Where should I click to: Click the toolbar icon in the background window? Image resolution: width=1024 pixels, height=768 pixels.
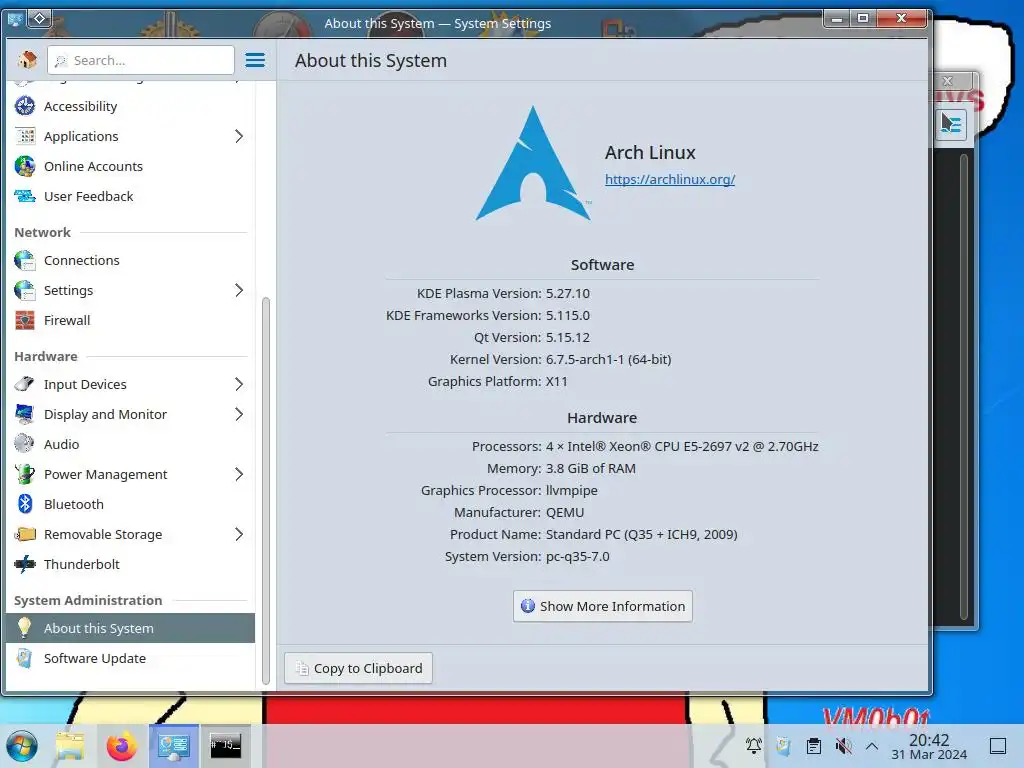[951, 123]
